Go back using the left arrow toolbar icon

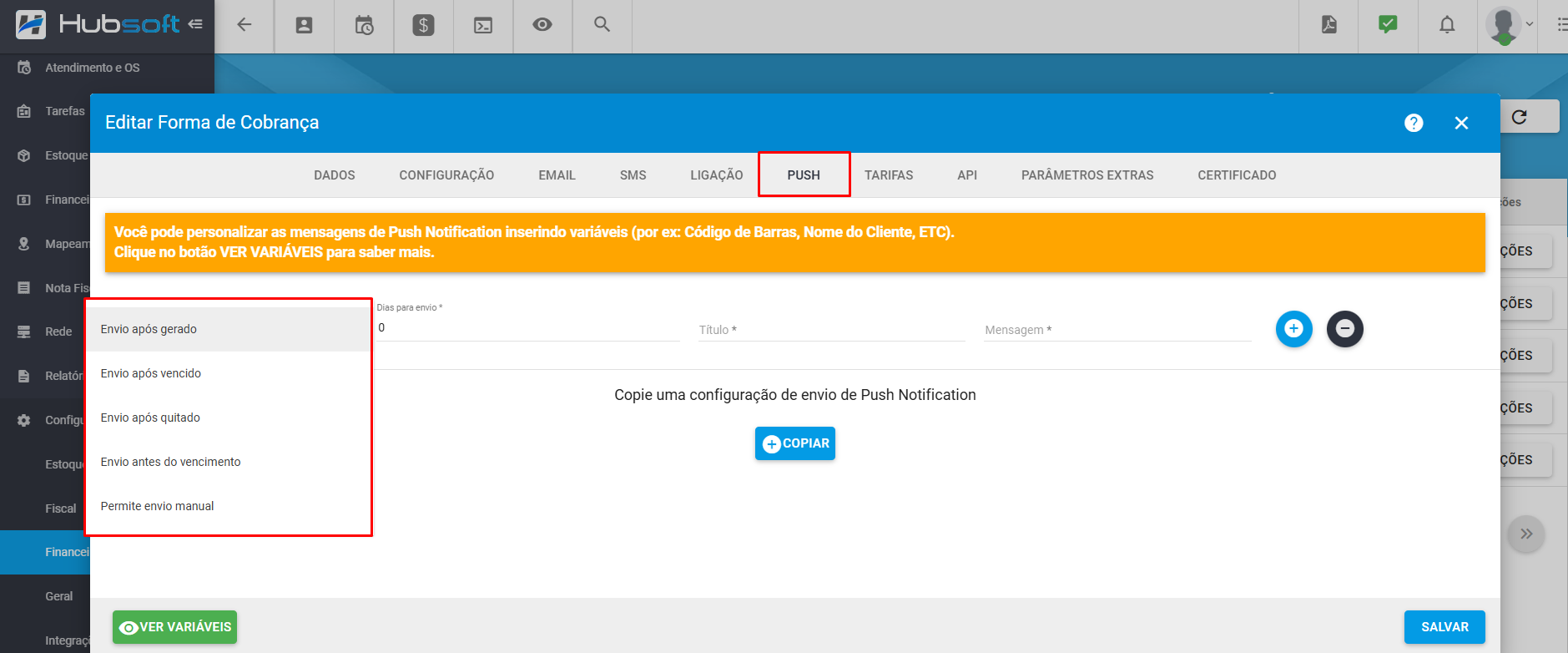click(245, 25)
